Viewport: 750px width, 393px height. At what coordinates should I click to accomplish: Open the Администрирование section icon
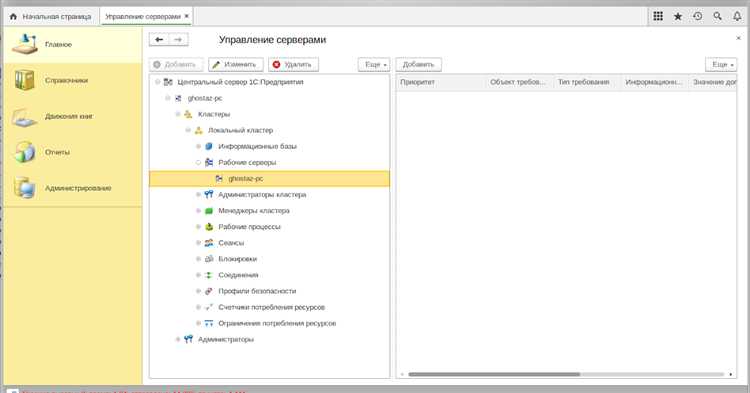click(24, 187)
